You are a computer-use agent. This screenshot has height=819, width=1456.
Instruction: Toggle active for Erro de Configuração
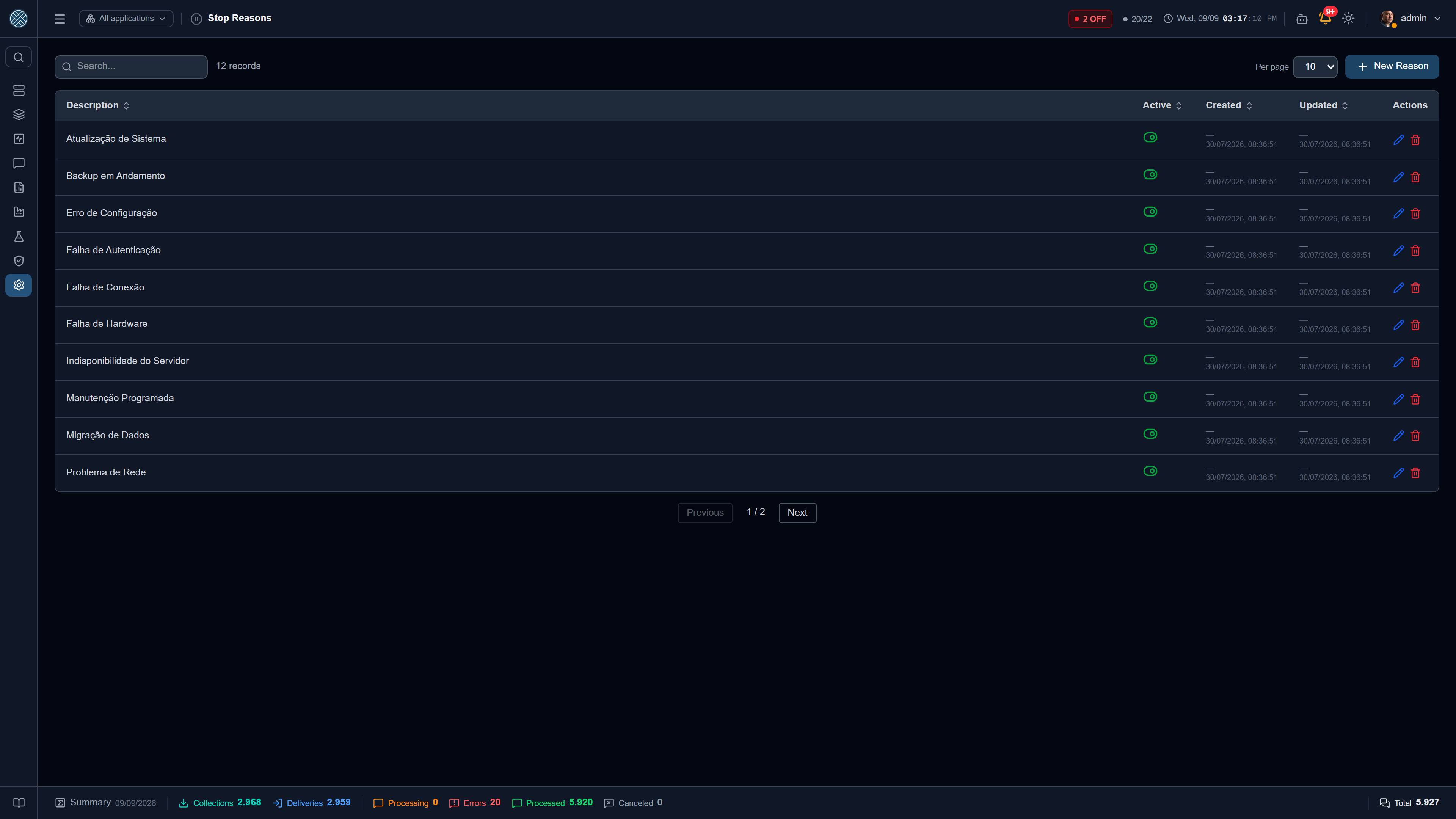(x=1150, y=212)
